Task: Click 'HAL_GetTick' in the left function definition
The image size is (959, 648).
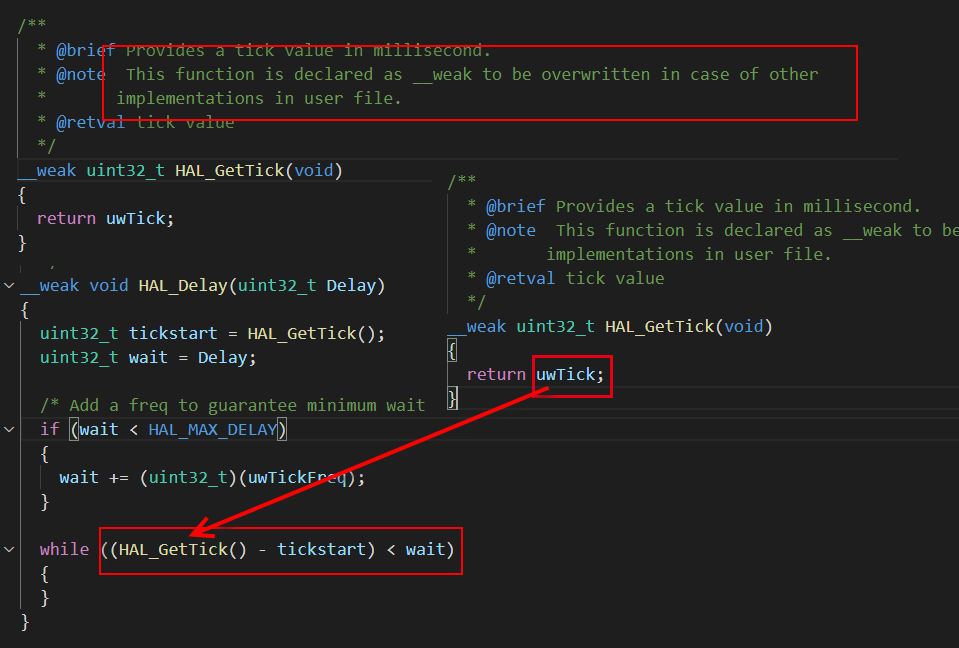Action: [x=230, y=170]
